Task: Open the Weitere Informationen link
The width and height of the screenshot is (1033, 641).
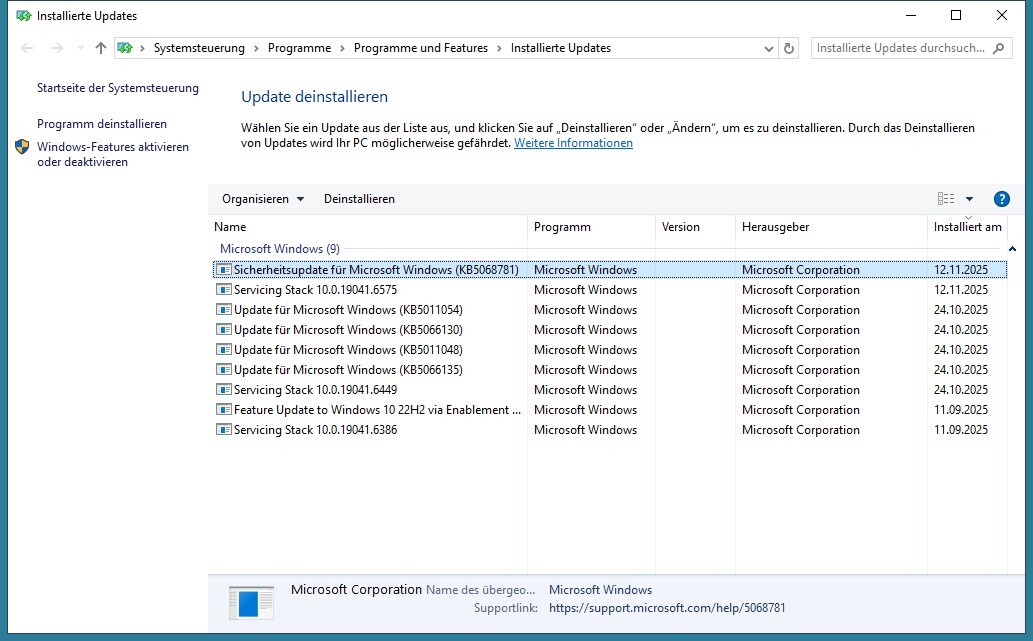Action: (x=573, y=143)
